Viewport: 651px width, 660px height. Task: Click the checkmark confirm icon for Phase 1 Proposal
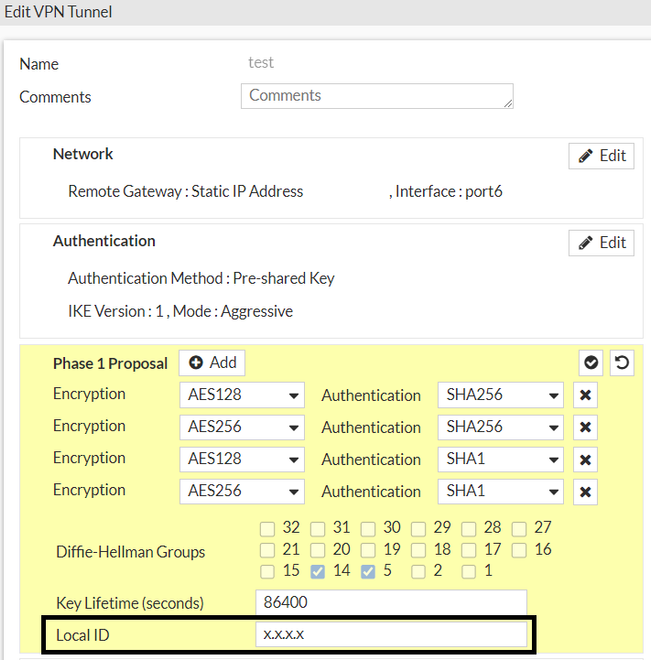coord(591,363)
